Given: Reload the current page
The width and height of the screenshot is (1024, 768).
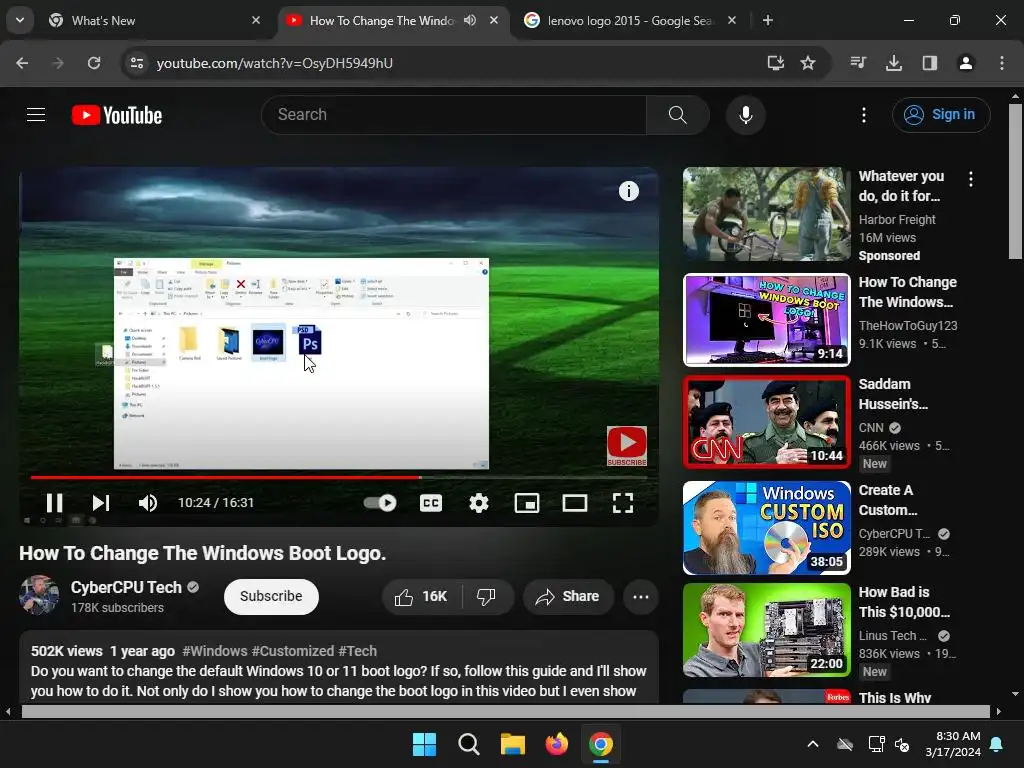Looking at the screenshot, I should (94, 63).
